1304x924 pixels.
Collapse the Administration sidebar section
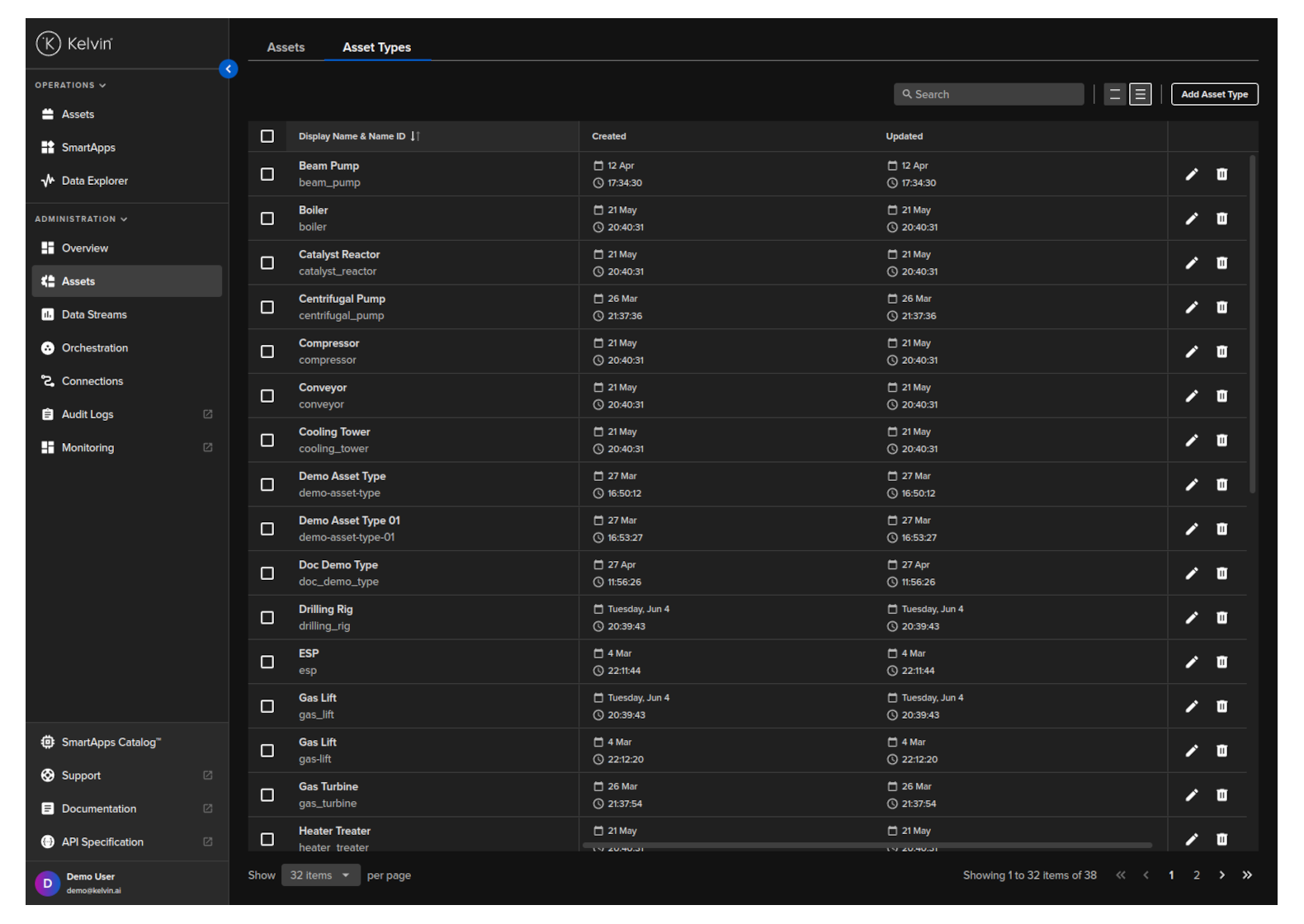81,219
